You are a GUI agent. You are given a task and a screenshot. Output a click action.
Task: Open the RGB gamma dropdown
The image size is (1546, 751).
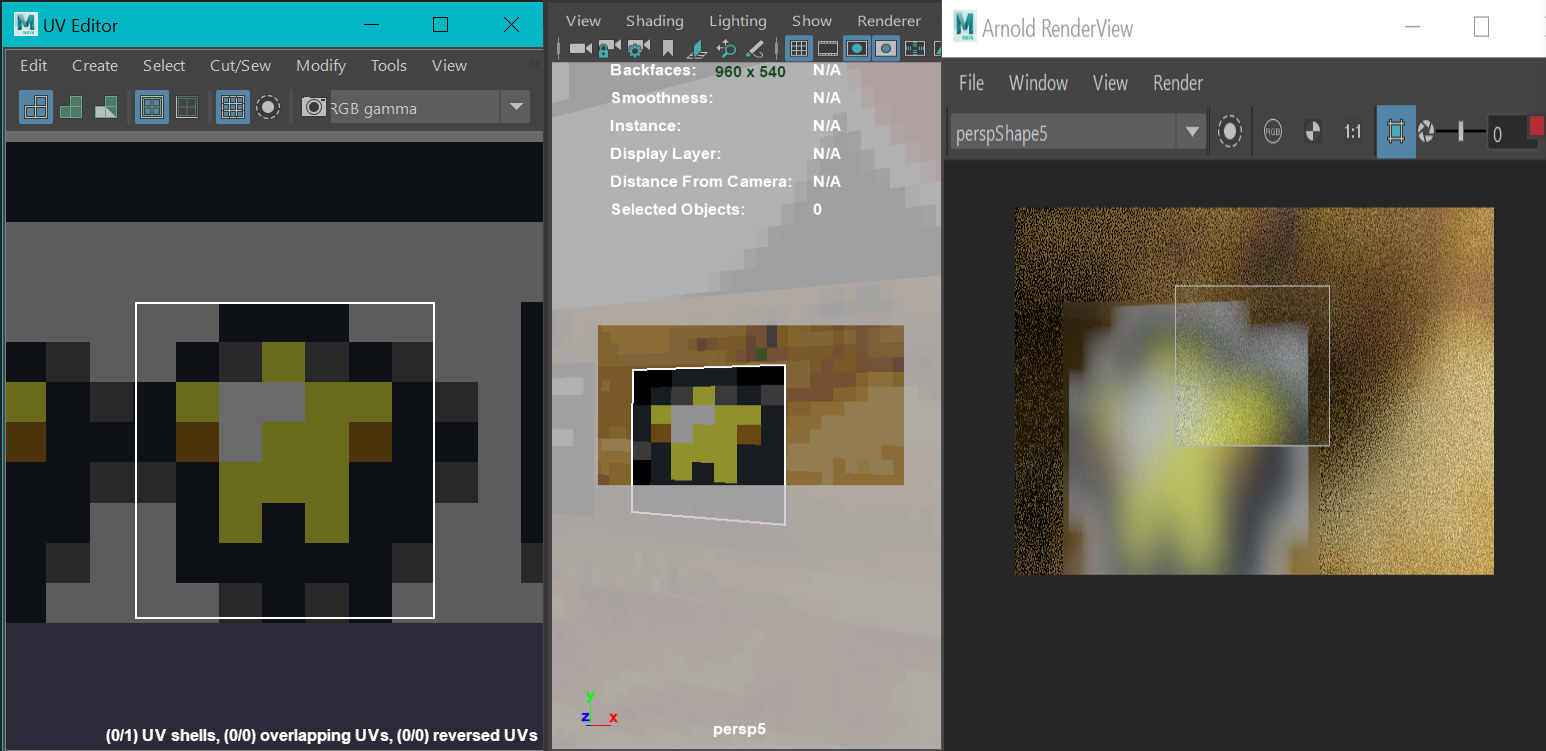[516, 107]
